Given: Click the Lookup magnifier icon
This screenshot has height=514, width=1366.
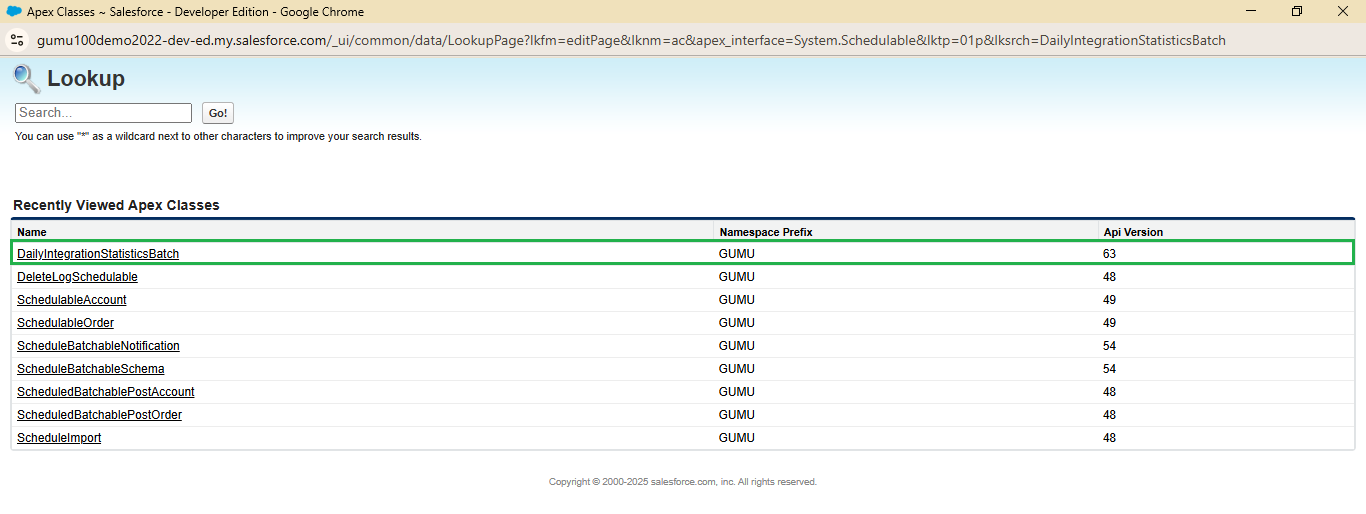Looking at the screenshot, I should (x=27, y=78).
